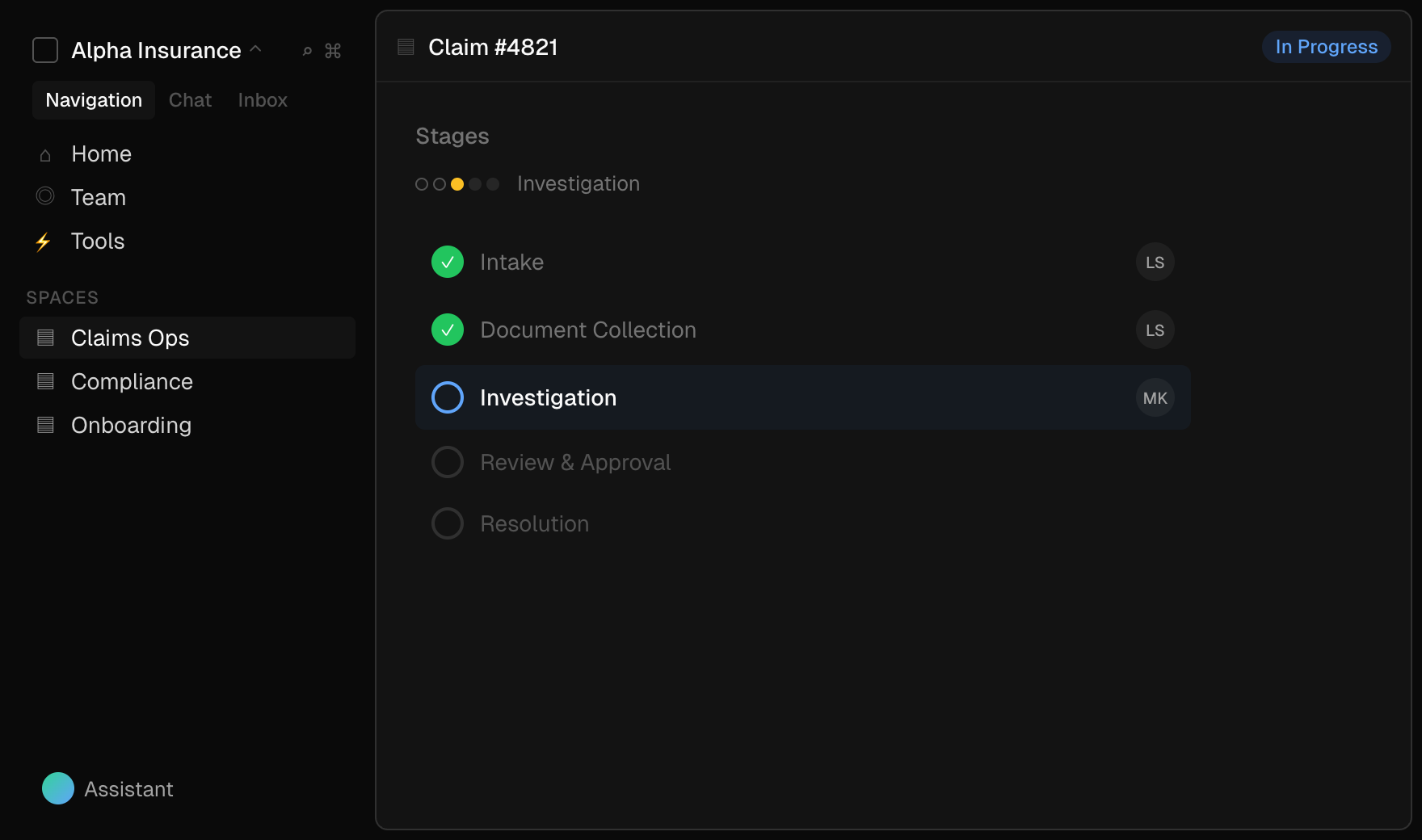The height and width of the screenshot is (840, 1422).
Task: Switch to the Inbox tab
Action: pyautogui.click(x=263, y=100)
